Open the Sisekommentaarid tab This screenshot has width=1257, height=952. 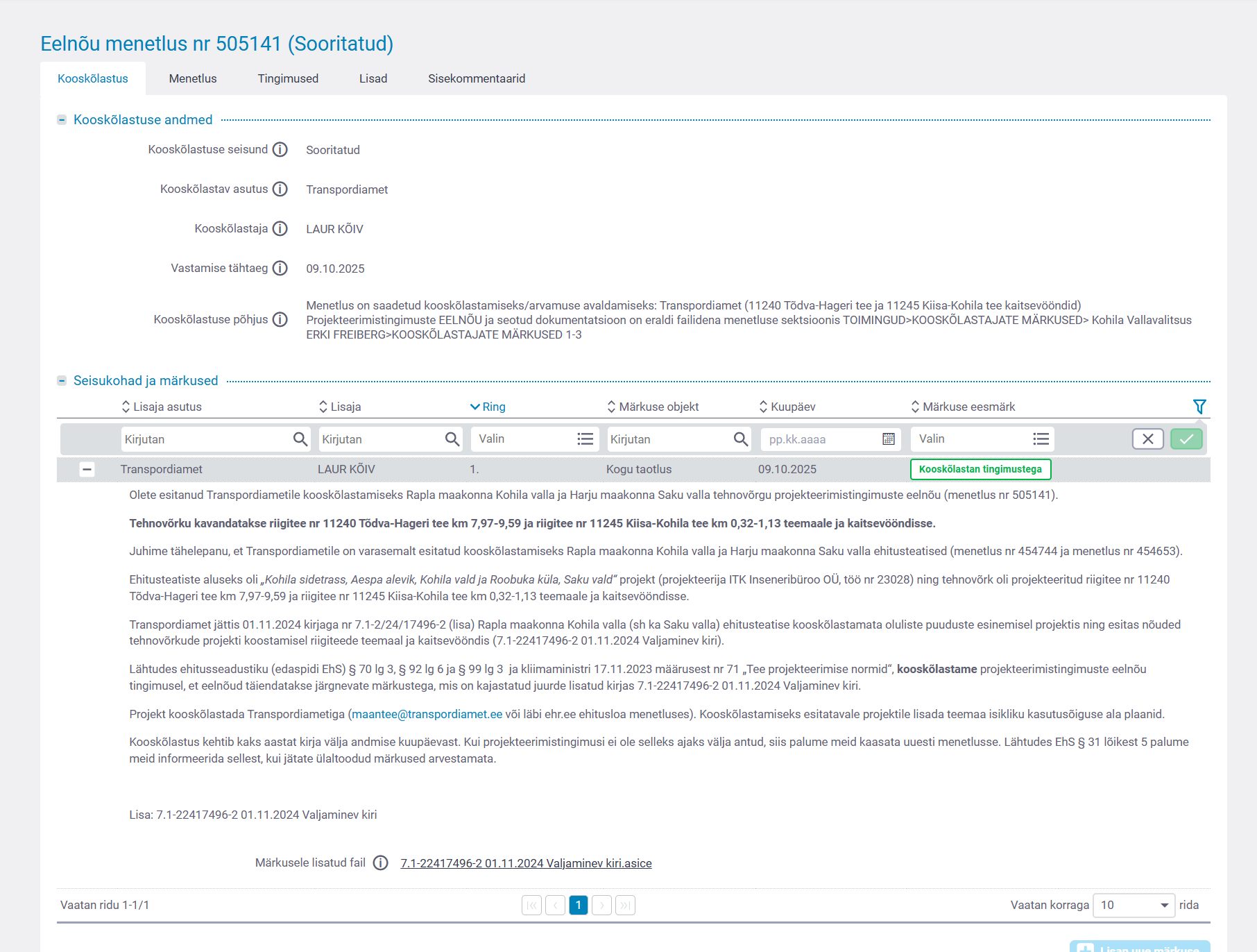(x=477, y=78)
